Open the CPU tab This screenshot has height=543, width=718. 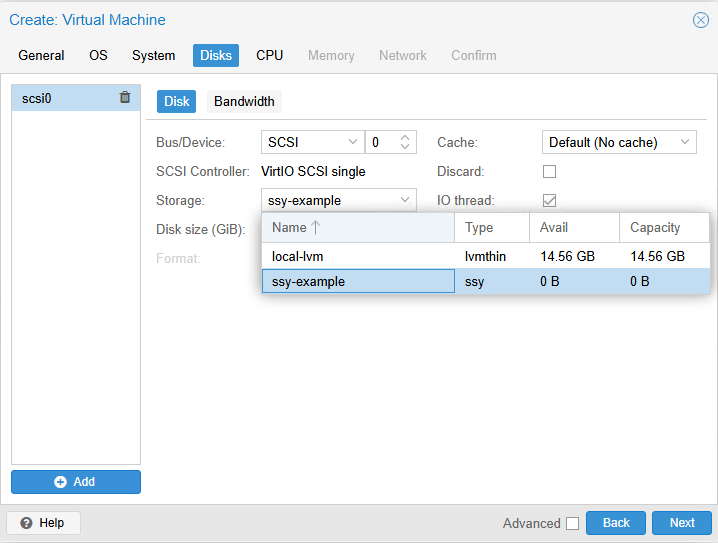tap(269, 56)
